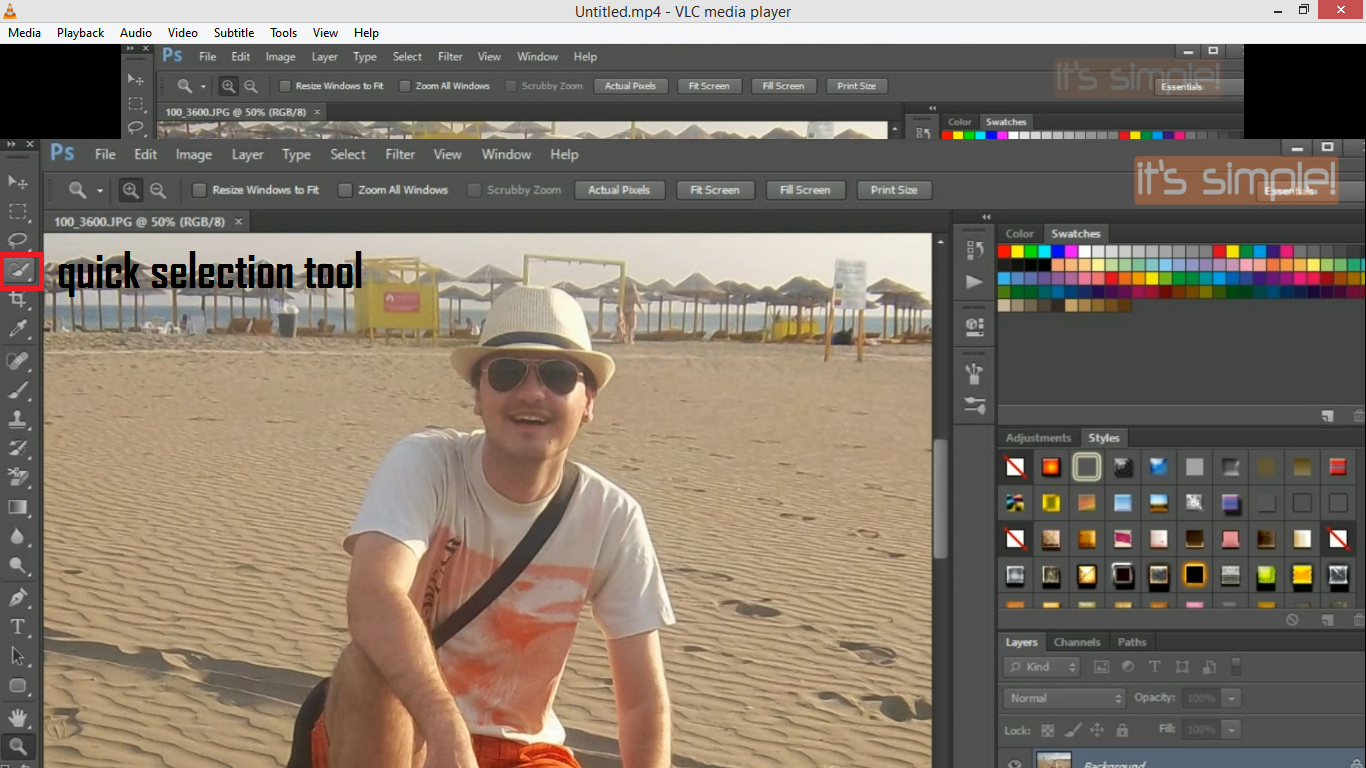Select the Crop tool
The height and width of the screenshot is (768, 1366).
click(18, 299)
